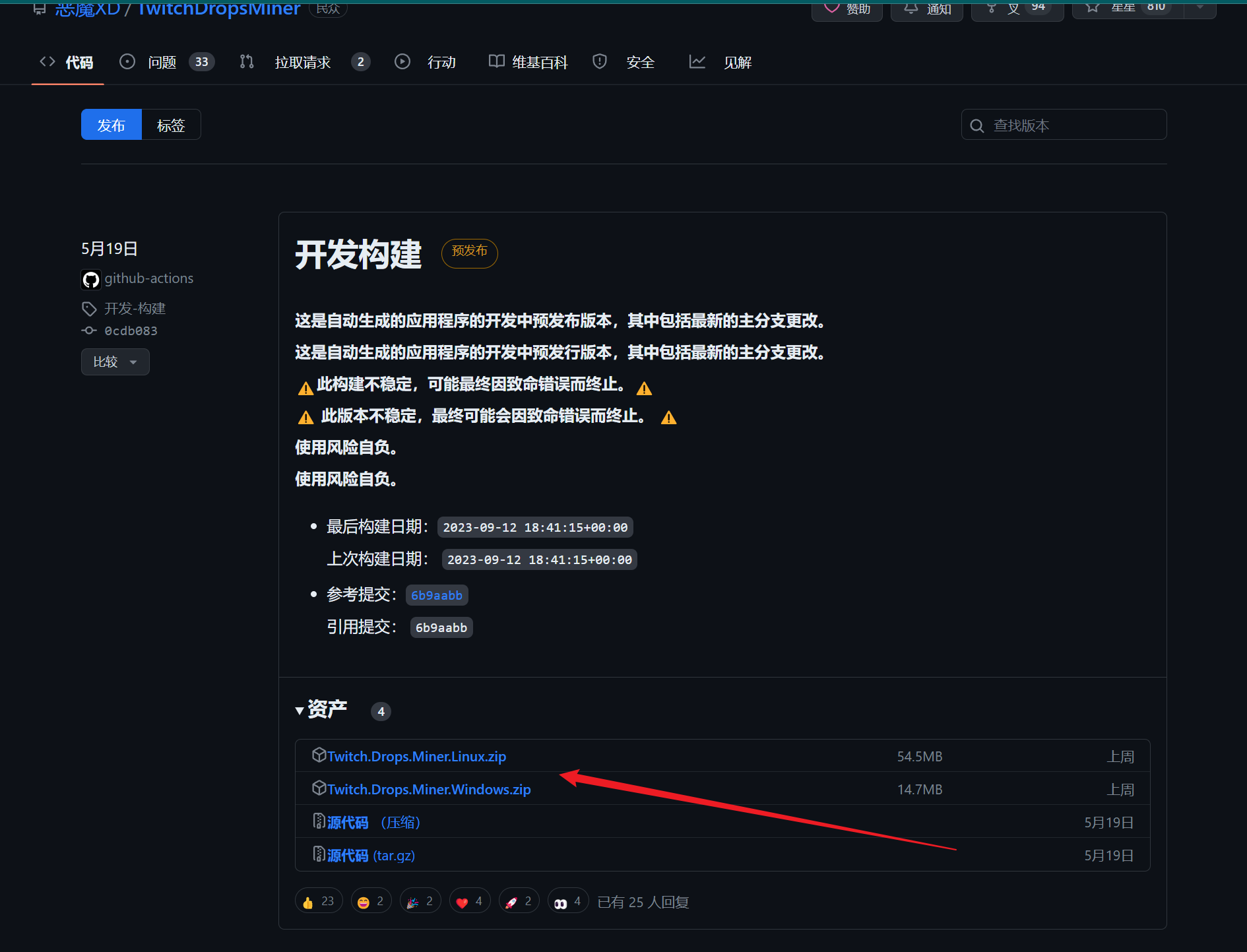1247x952 pixels.
Task: Open the 维基百科 (Wiki) tab
Action: (528, 62)
